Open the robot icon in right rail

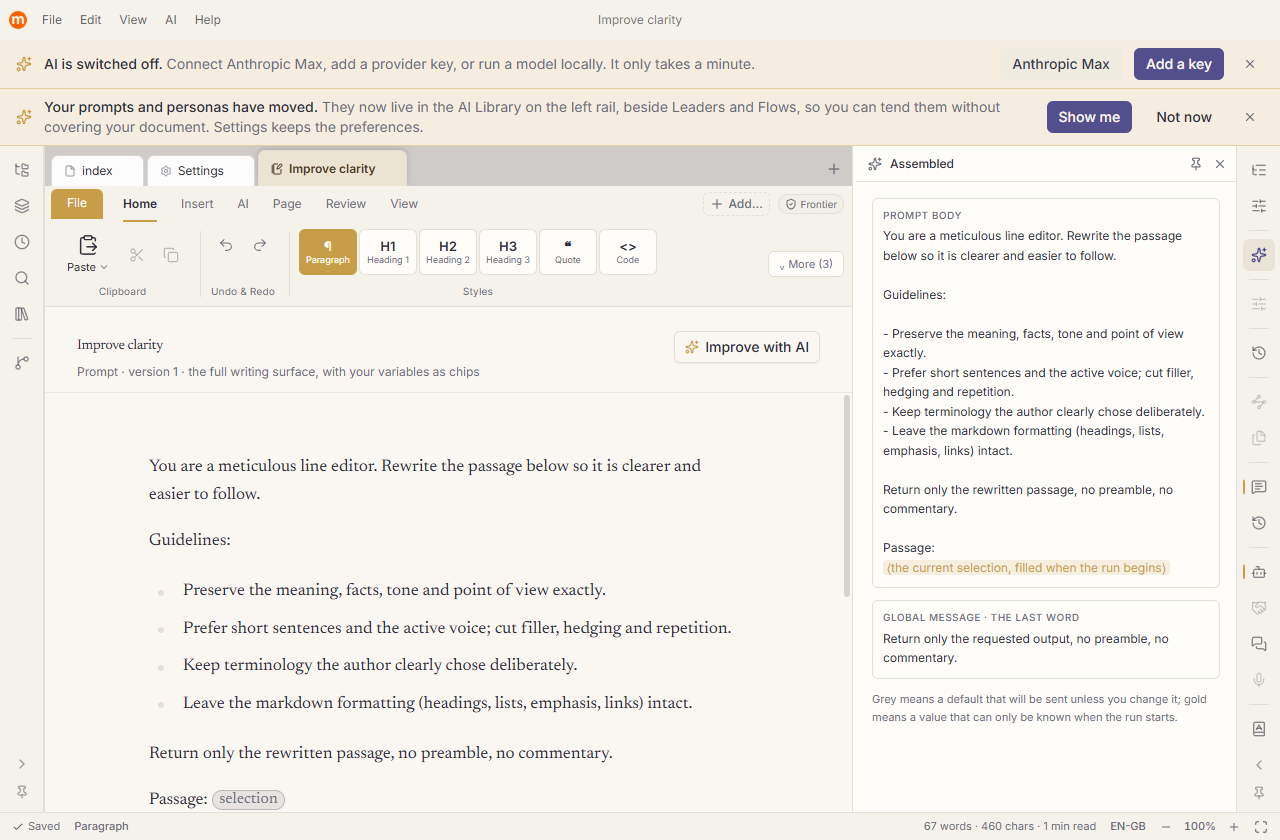pyautogui.click(x=1259, y=572)
